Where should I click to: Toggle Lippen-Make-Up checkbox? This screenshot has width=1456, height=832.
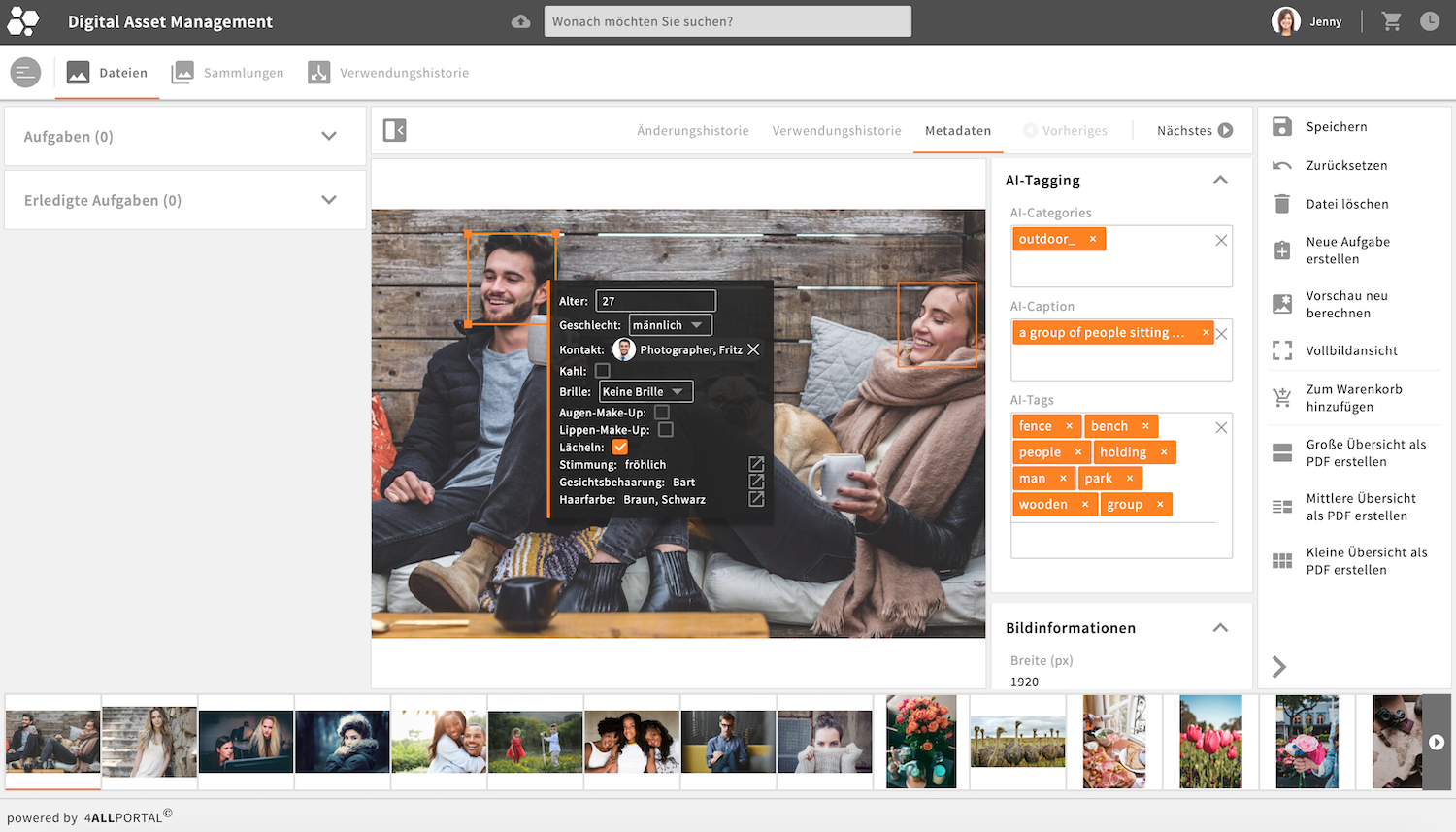coord(666,430)
